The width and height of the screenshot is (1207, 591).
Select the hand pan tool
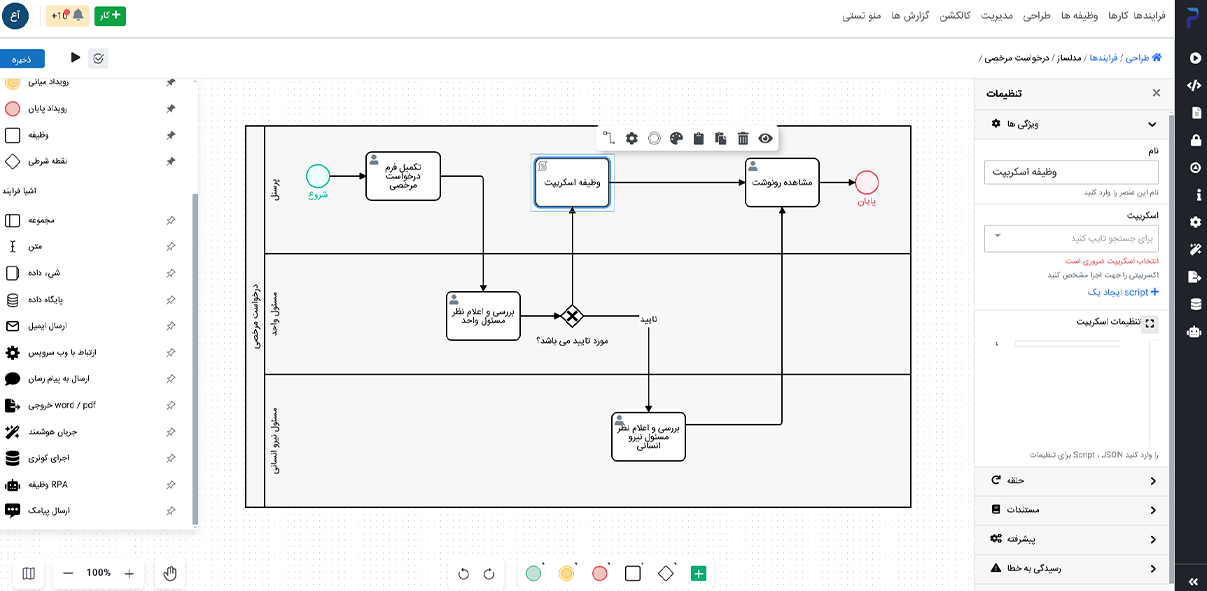point(170,573)
